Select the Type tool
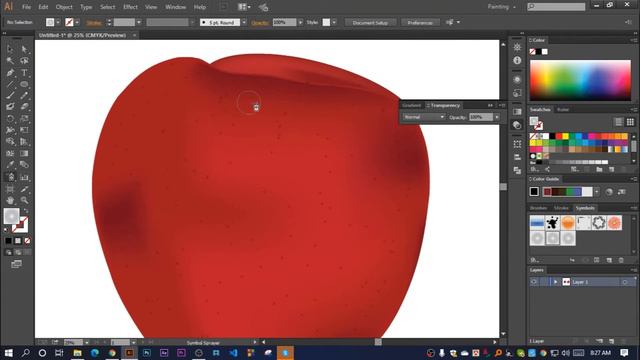640x360 pixels. click(x=24, y=73)
